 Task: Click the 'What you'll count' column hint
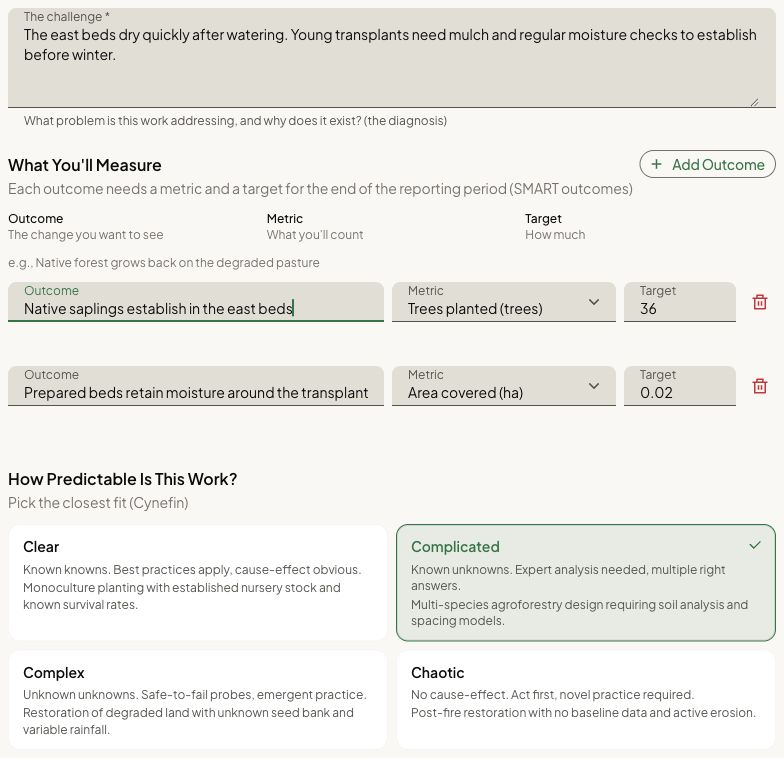coord(314,234)
